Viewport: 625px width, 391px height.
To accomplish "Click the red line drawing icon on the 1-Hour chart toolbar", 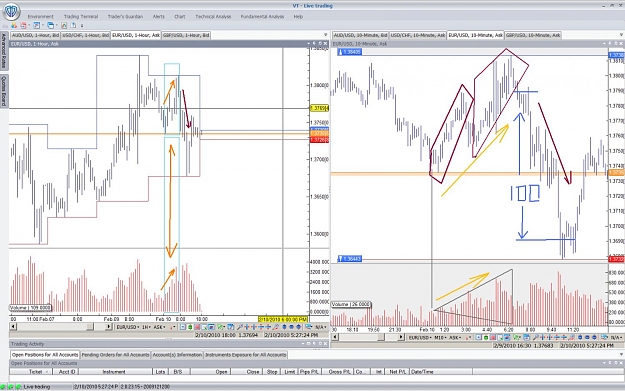I will [x=275, y=327].
